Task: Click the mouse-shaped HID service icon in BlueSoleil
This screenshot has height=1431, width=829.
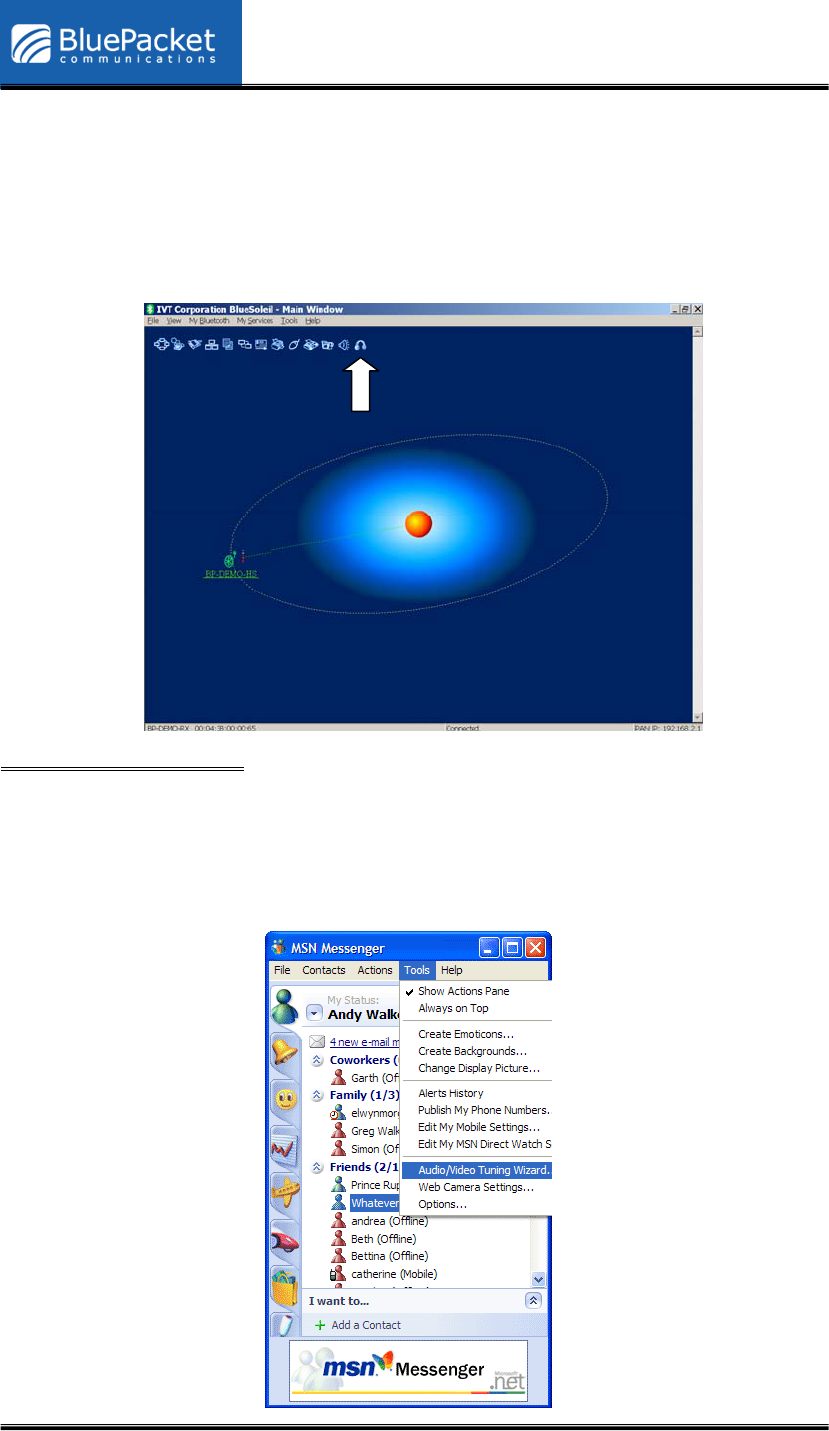Action: pos(295,345)
